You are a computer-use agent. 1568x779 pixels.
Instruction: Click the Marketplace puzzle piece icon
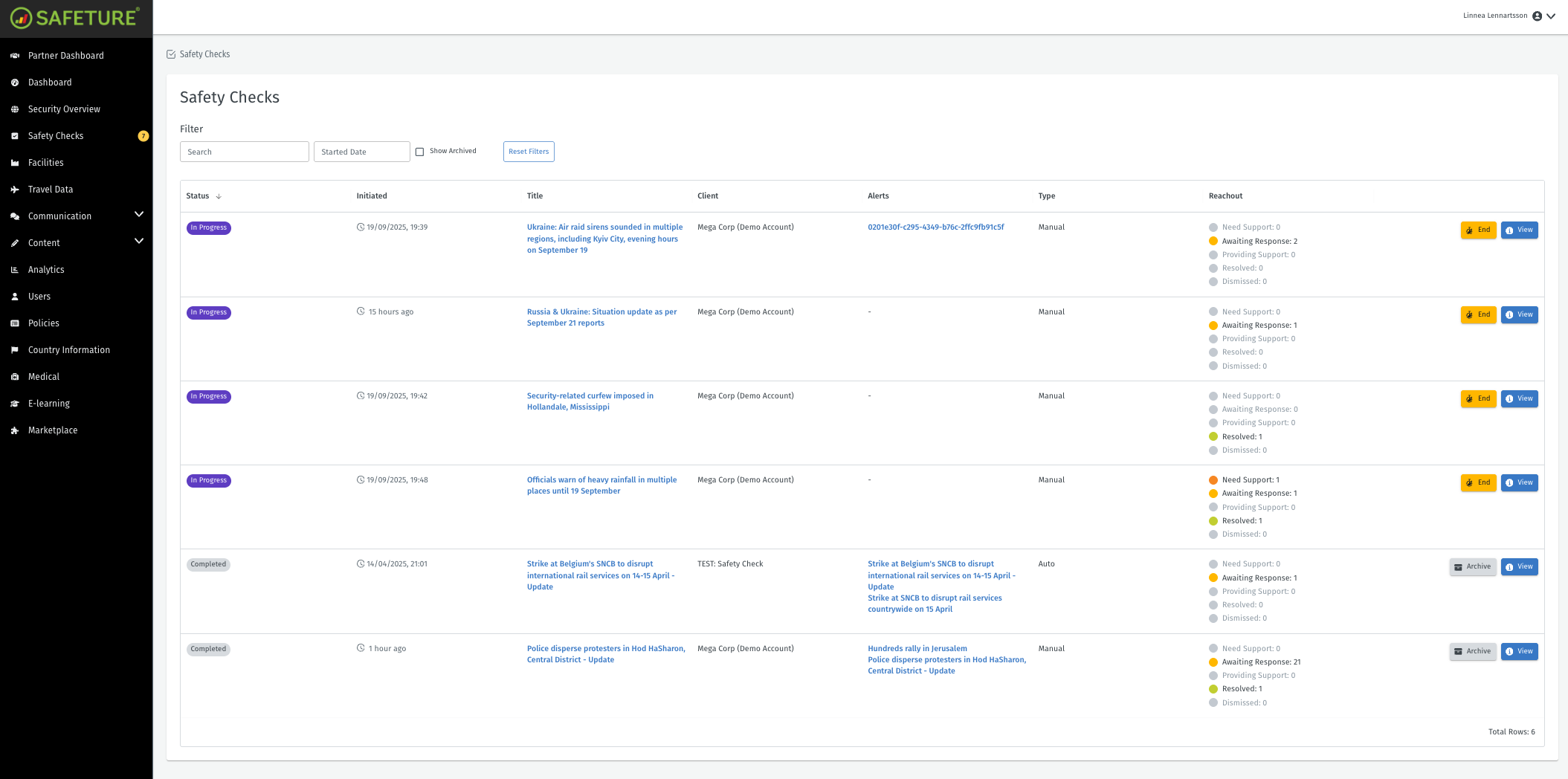point(15,430)
